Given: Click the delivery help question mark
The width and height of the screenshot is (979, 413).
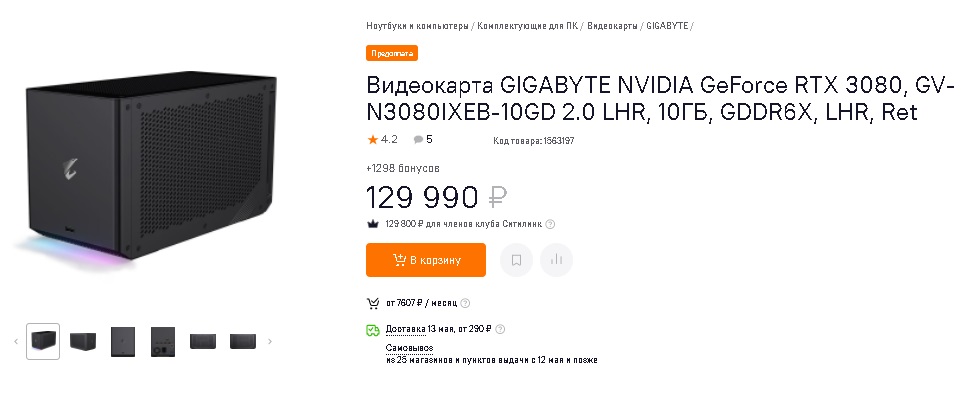Looking at the screenshot, I should point(500,329).
